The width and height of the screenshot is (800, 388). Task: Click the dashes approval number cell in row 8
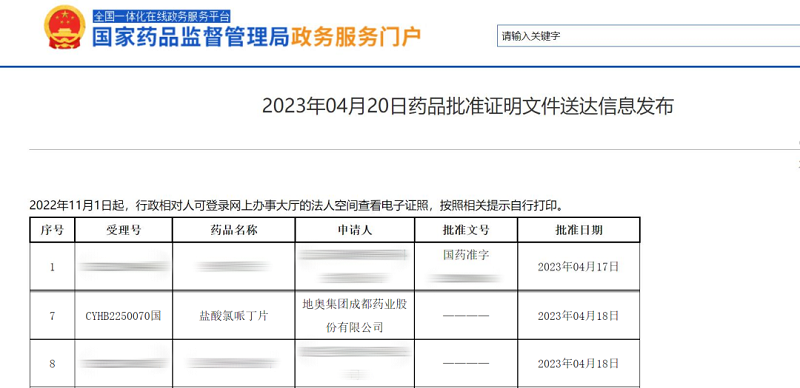pos(466,363)
